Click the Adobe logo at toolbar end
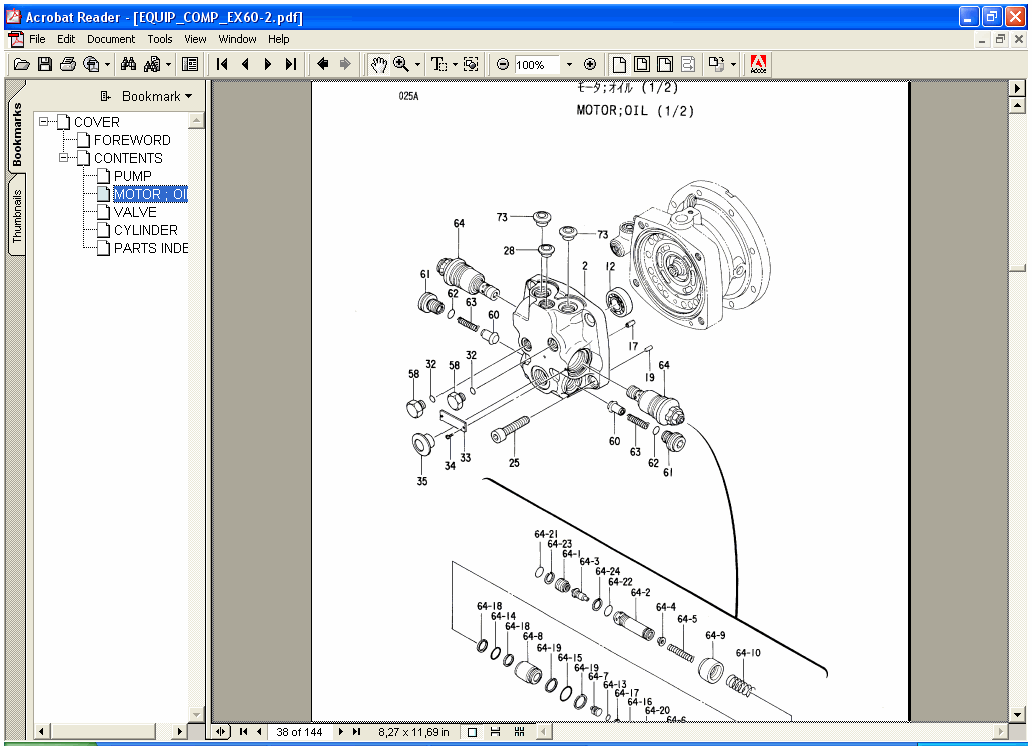Image resolution: width=1032 pixels, height=746 pixels. click(x=758, y=64)
